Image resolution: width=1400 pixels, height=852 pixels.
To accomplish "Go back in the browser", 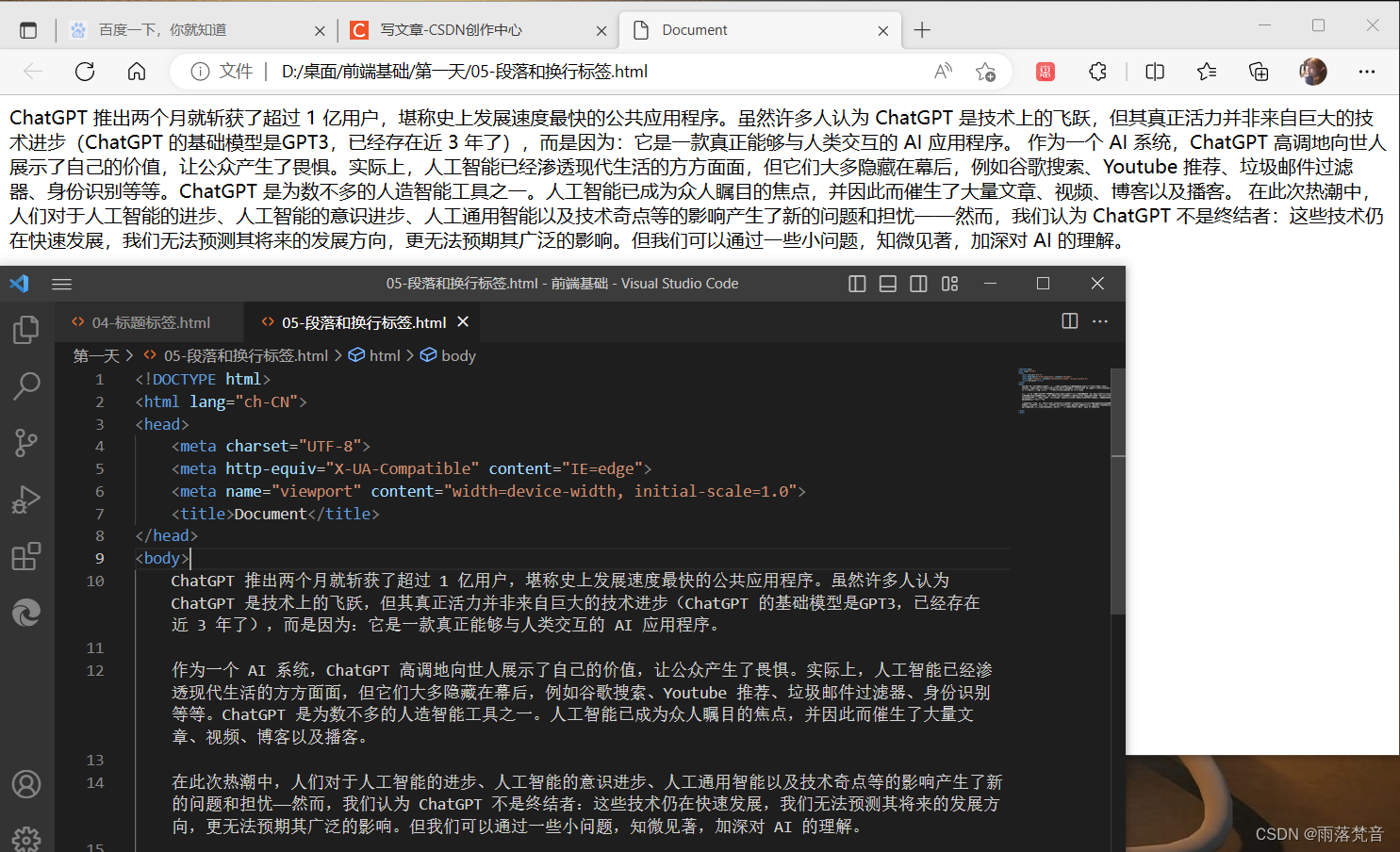I will [x=33, y=72].
